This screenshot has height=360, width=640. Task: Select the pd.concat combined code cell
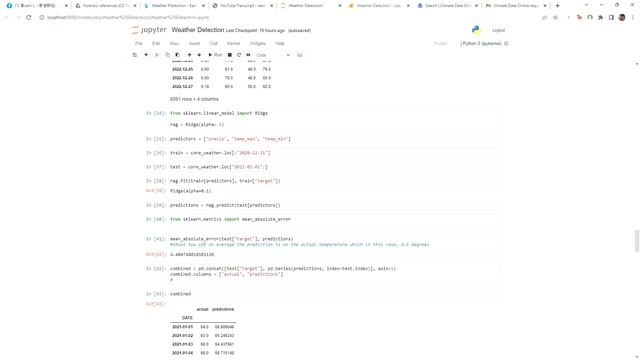tap(333, 274)
